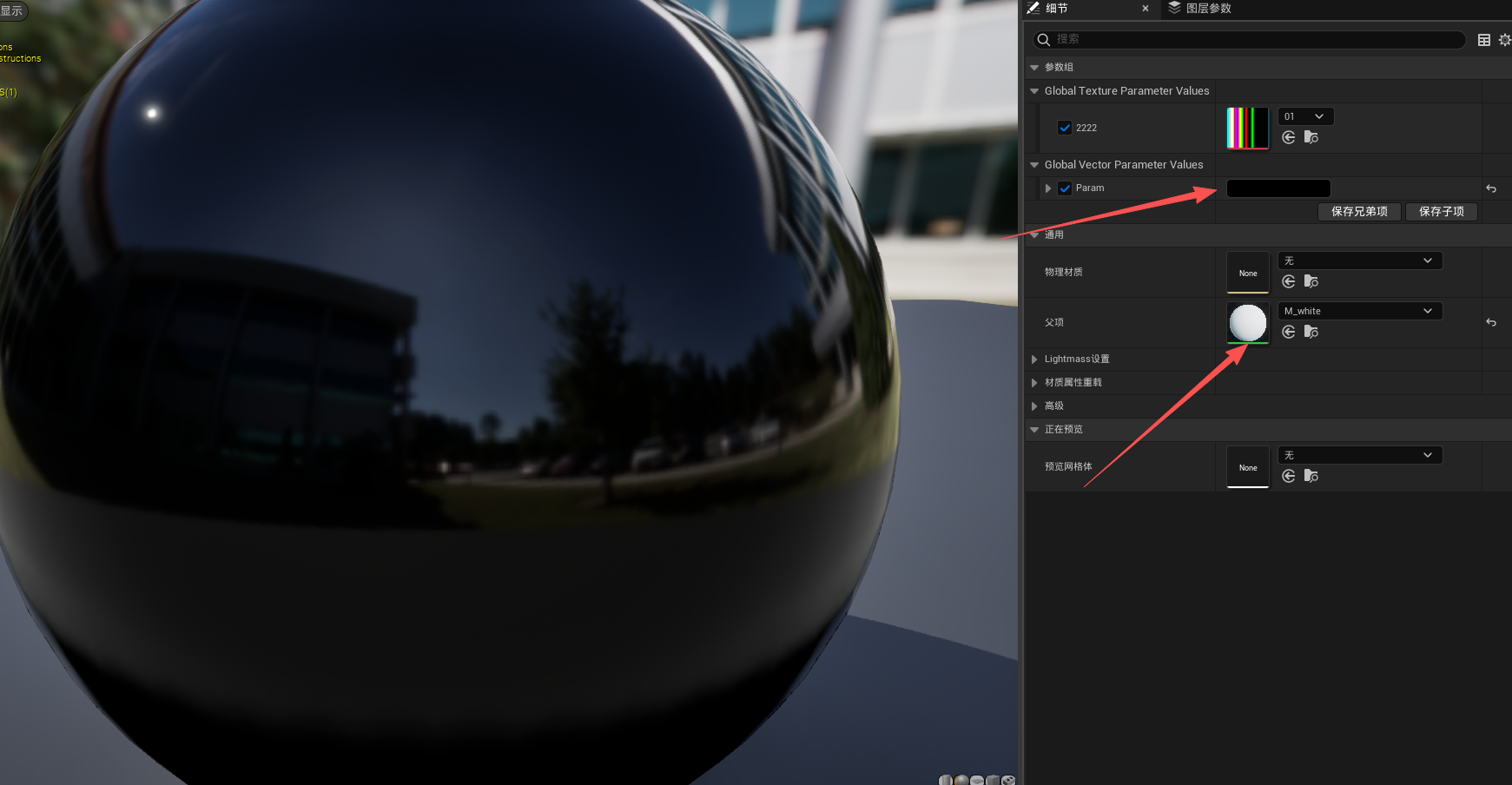Image resolution: width=1512 pixels, height=785 pixels.
Task: Click the 保存兄弟项 button
Action: coord(1360,212)
